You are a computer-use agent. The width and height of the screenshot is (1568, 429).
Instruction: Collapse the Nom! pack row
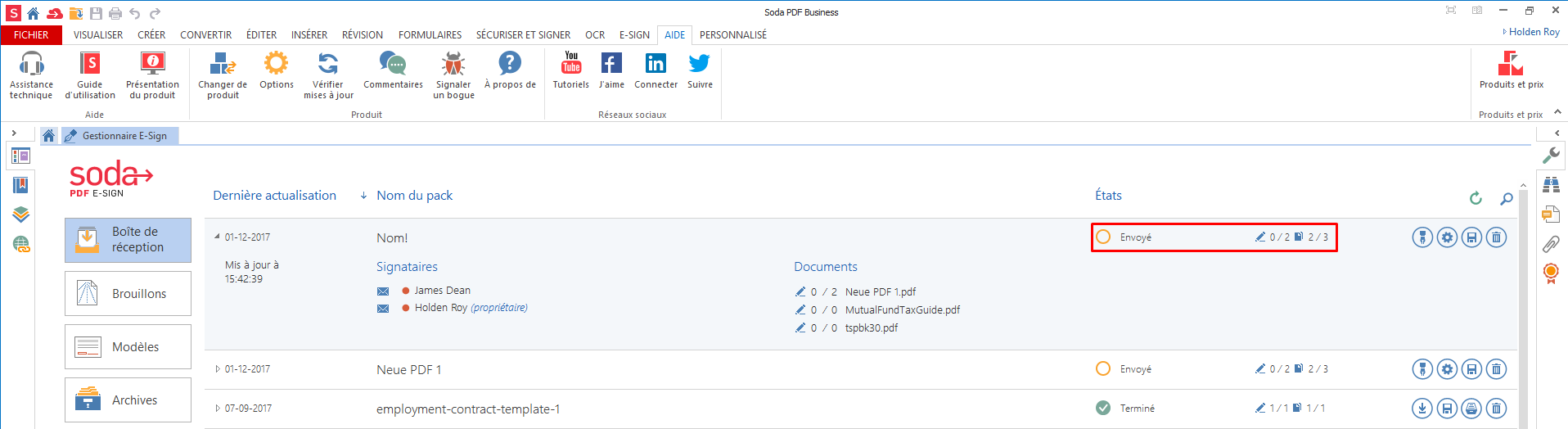217,237
